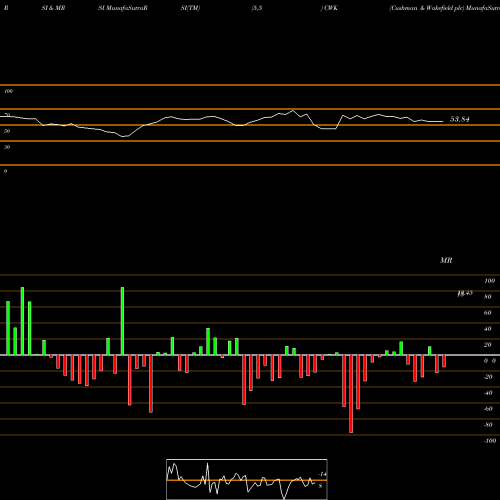
Task: Click the MR current value near 12.45
Action: point(465,293)
